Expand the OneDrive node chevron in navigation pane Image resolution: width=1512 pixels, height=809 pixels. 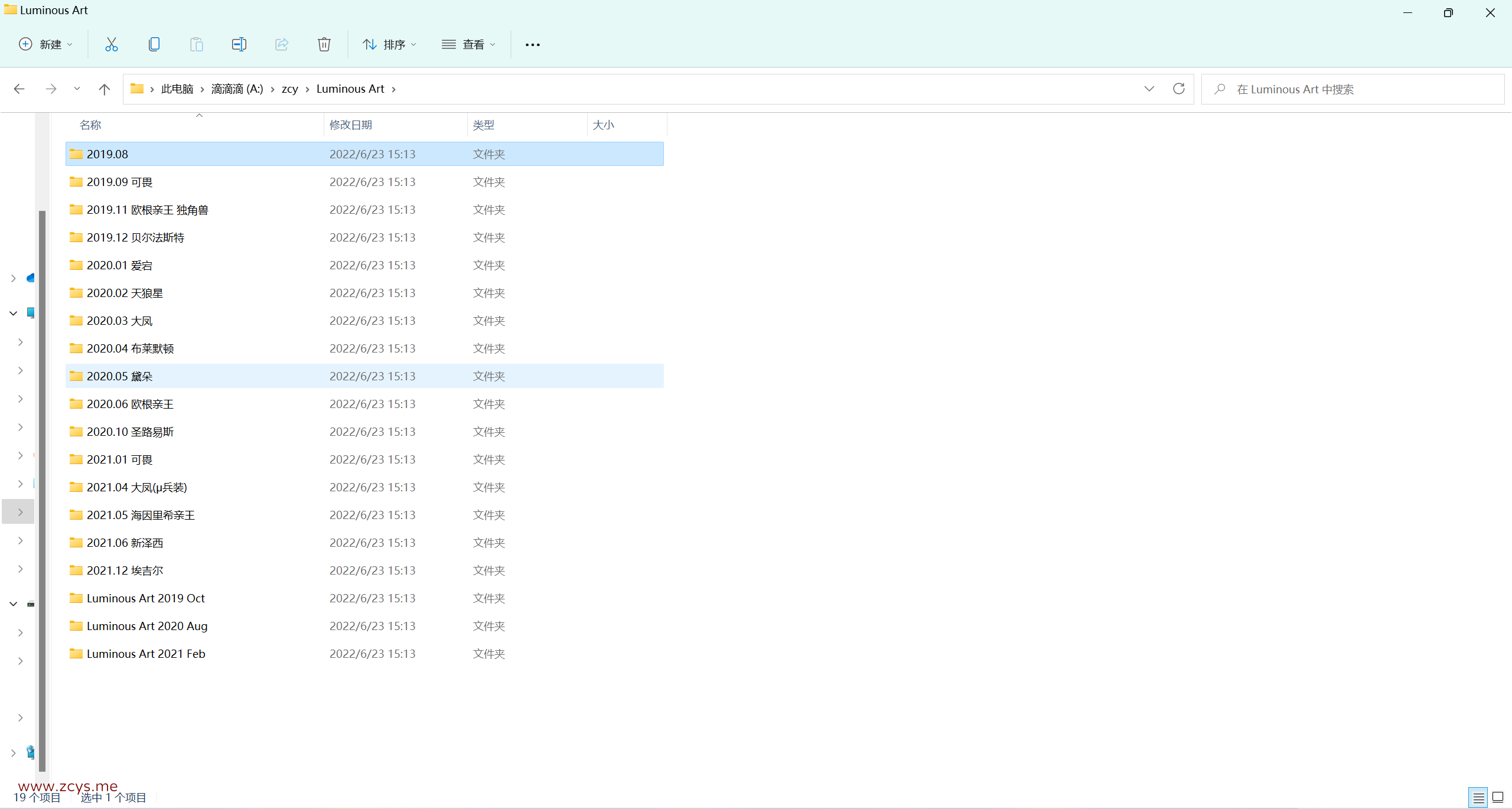(13, 278)
